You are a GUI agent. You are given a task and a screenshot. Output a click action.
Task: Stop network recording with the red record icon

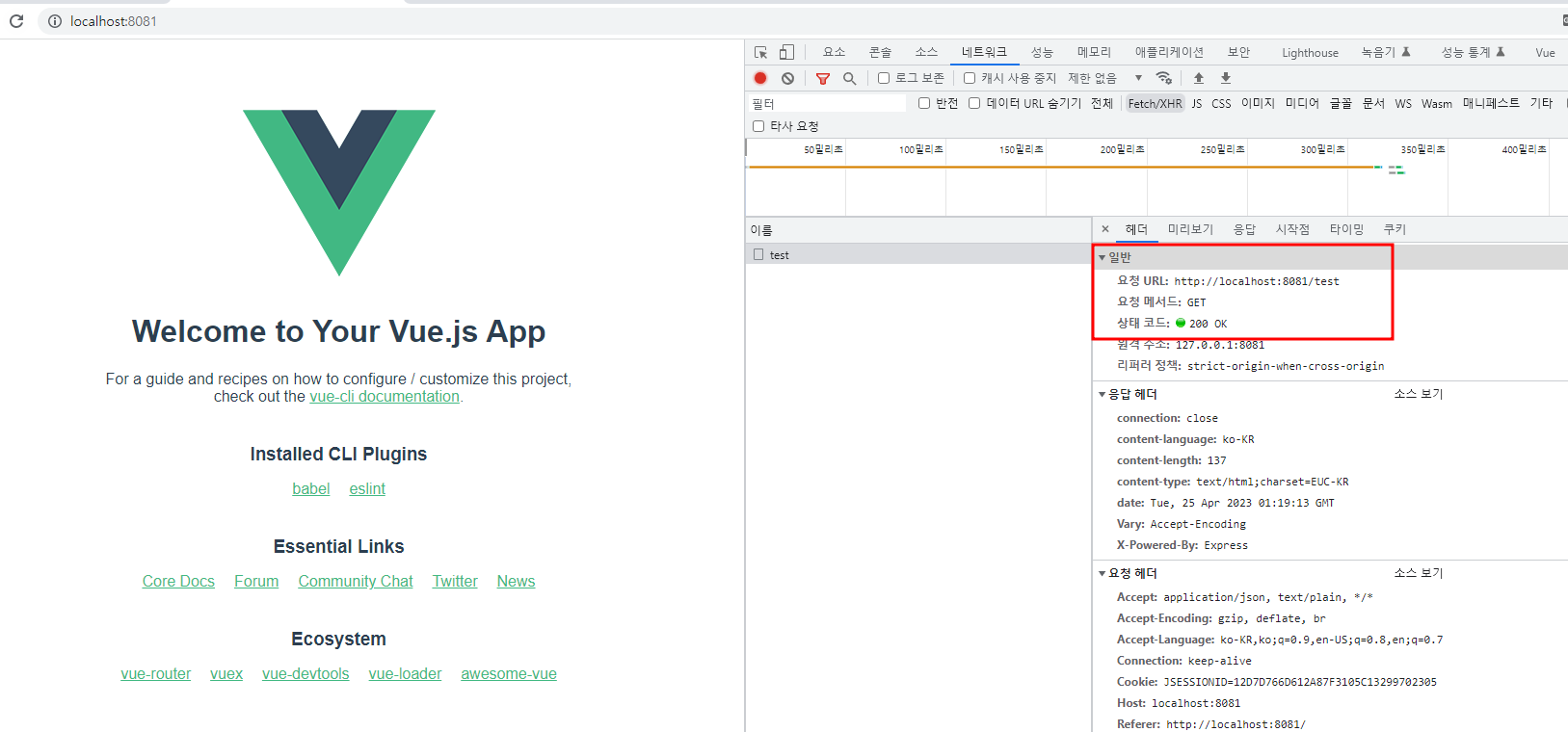(760, 78)
